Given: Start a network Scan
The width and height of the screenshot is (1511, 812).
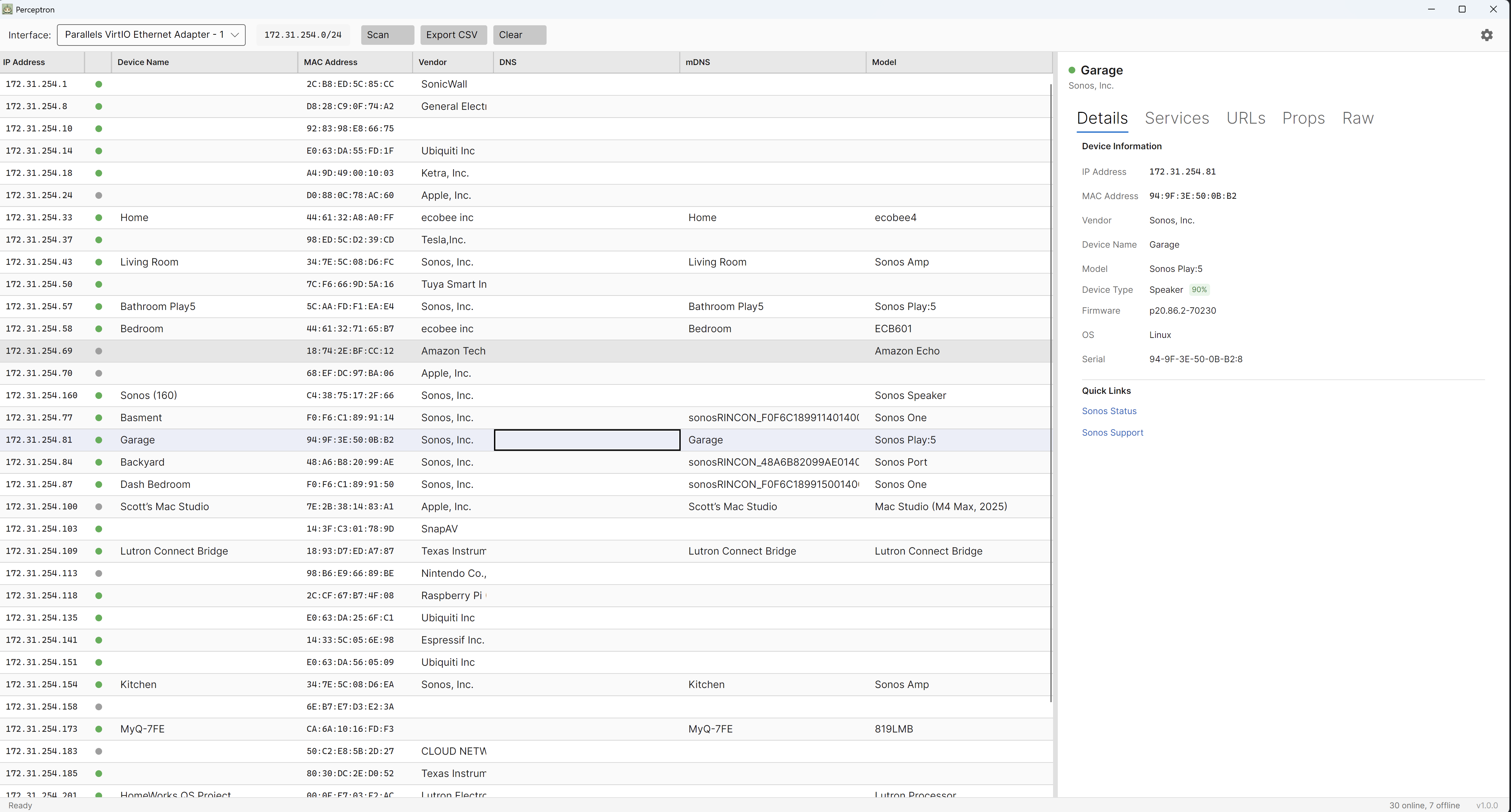Looking at the screenshot, I should pyautogui.click(x=387, y=35).
